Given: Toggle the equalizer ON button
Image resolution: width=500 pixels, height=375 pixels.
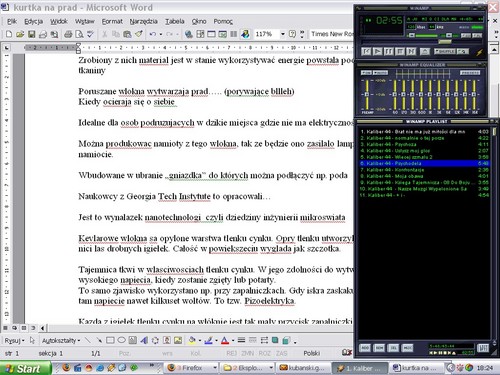Looking at the screenshot, I should (366, 73).
